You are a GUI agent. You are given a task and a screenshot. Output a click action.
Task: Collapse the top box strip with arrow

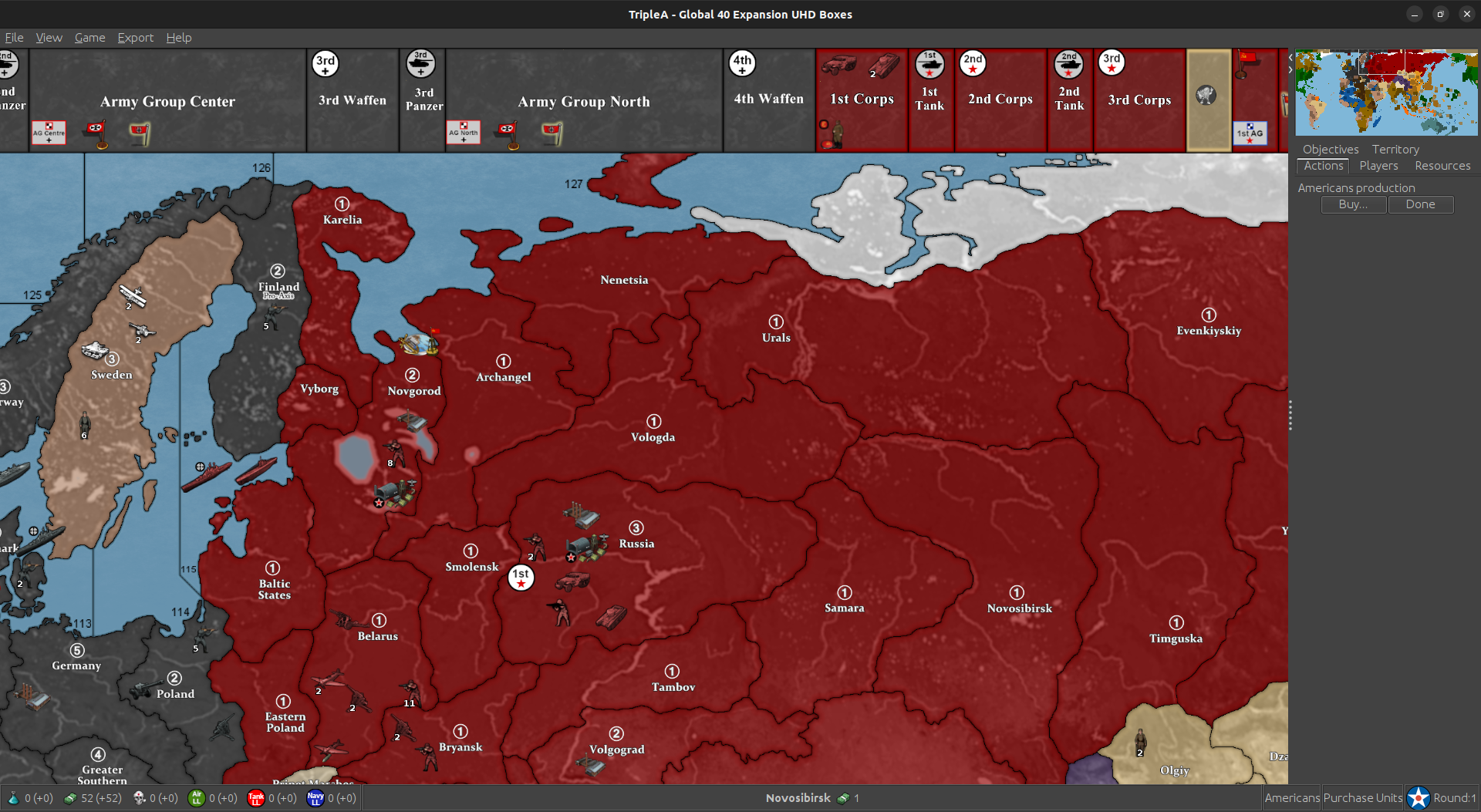(1290, 57)
